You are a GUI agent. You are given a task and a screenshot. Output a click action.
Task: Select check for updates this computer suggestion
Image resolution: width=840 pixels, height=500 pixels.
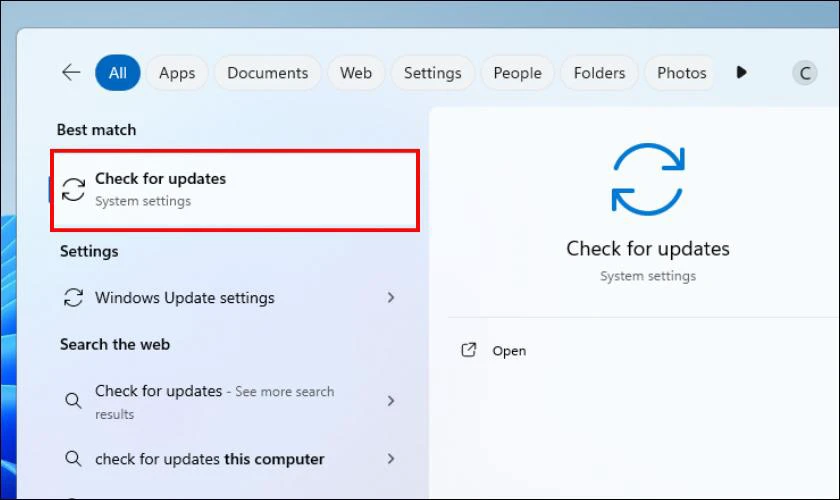[230, 459]
